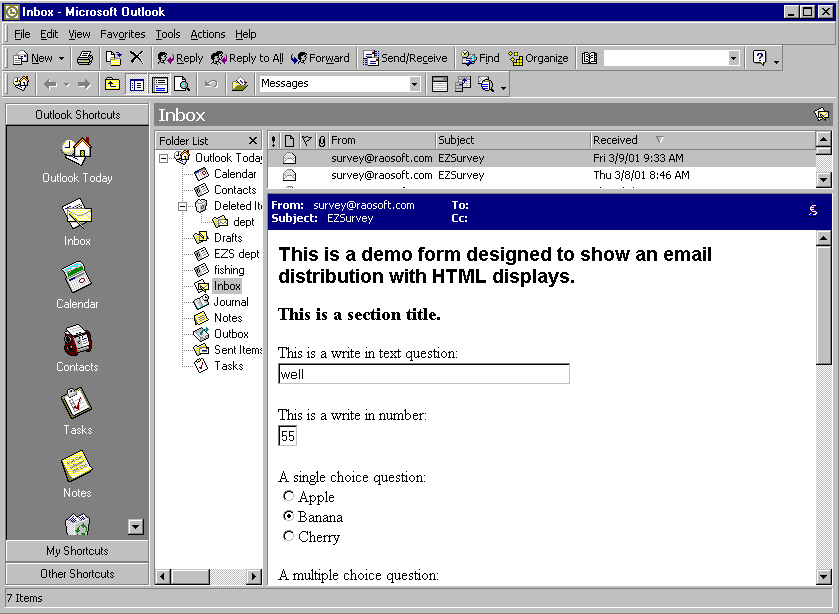Viewport: 839px width, 614px height.
Task: Open the Contacts shortcut in Outlook bar
Action: 77,348
